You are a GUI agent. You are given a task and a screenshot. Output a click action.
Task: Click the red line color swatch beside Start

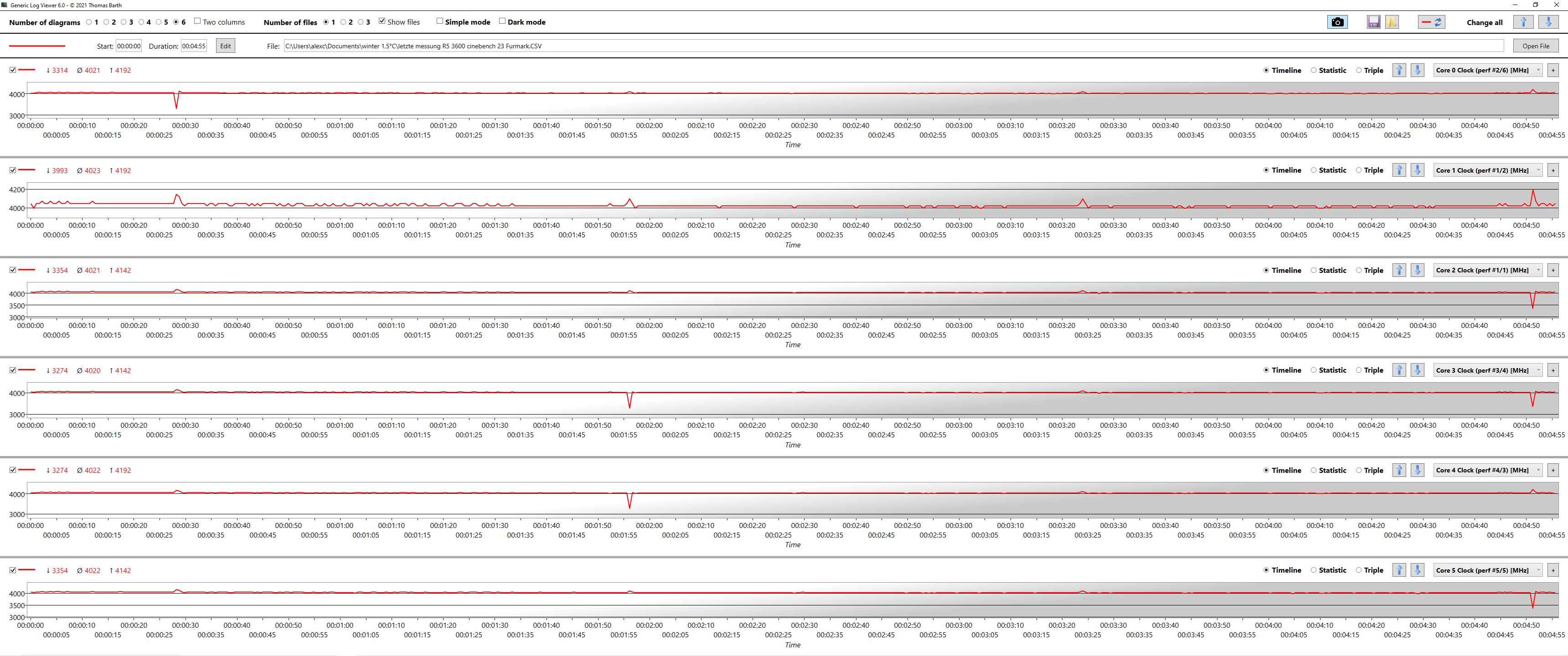pyautogui.click(x=37, y=46)
